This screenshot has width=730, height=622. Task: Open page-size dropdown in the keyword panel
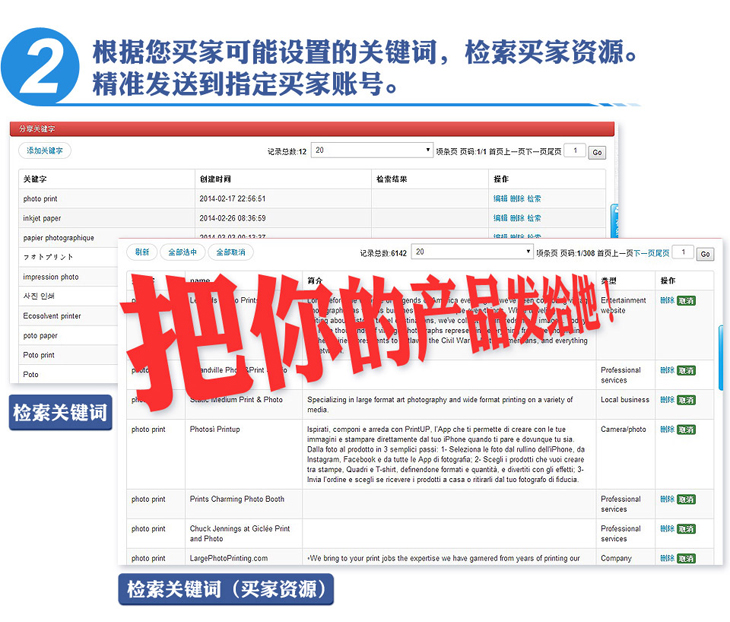coord(372,151)
